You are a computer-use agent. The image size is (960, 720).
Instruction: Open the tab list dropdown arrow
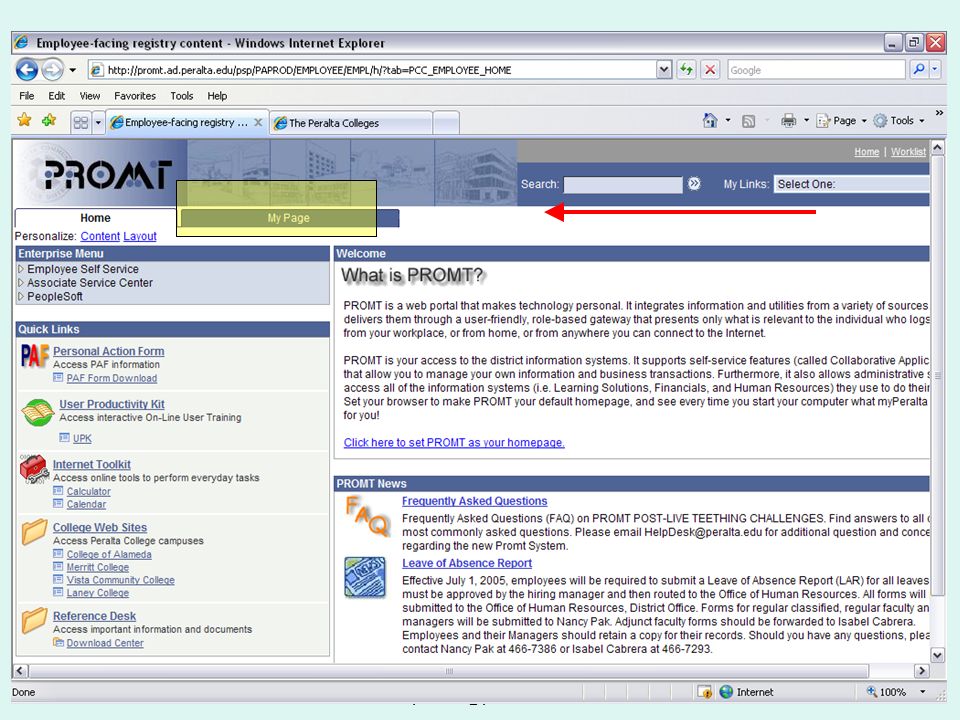tap(98, 122)
